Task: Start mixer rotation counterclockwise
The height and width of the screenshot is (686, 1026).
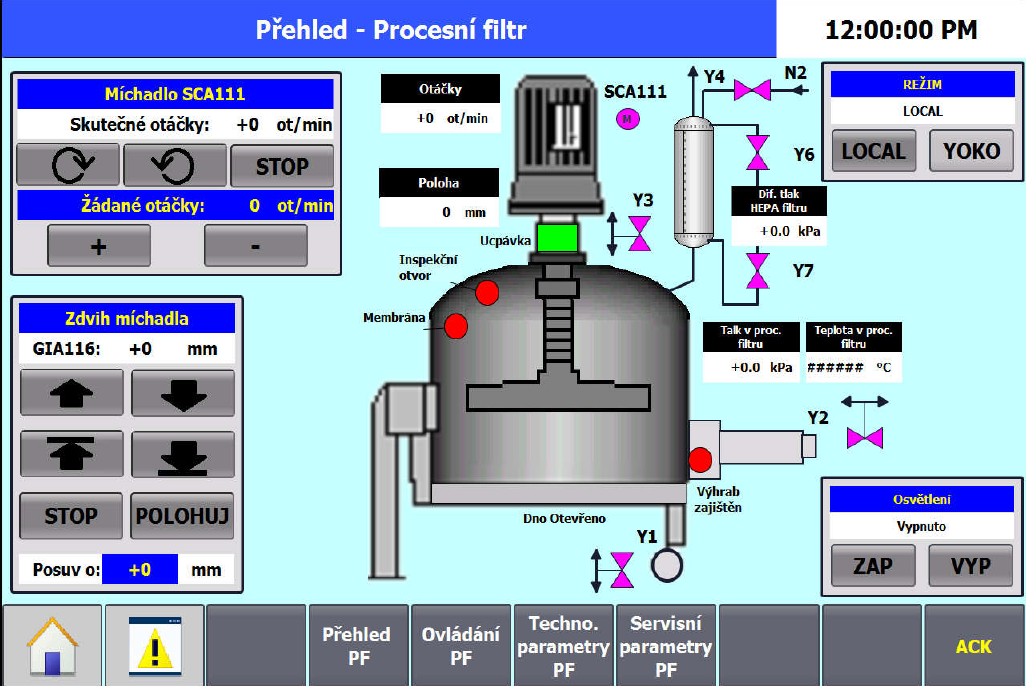Action: click(x=173, y=164)
